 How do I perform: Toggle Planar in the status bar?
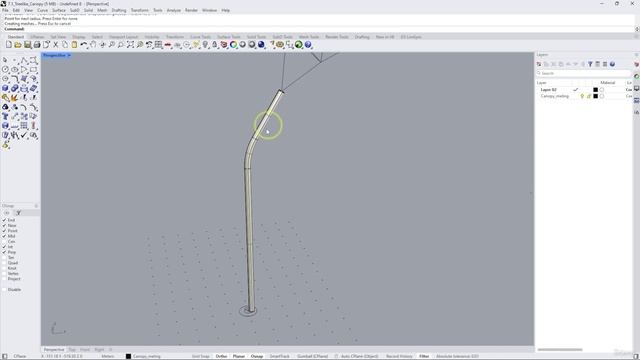(239, 356)
